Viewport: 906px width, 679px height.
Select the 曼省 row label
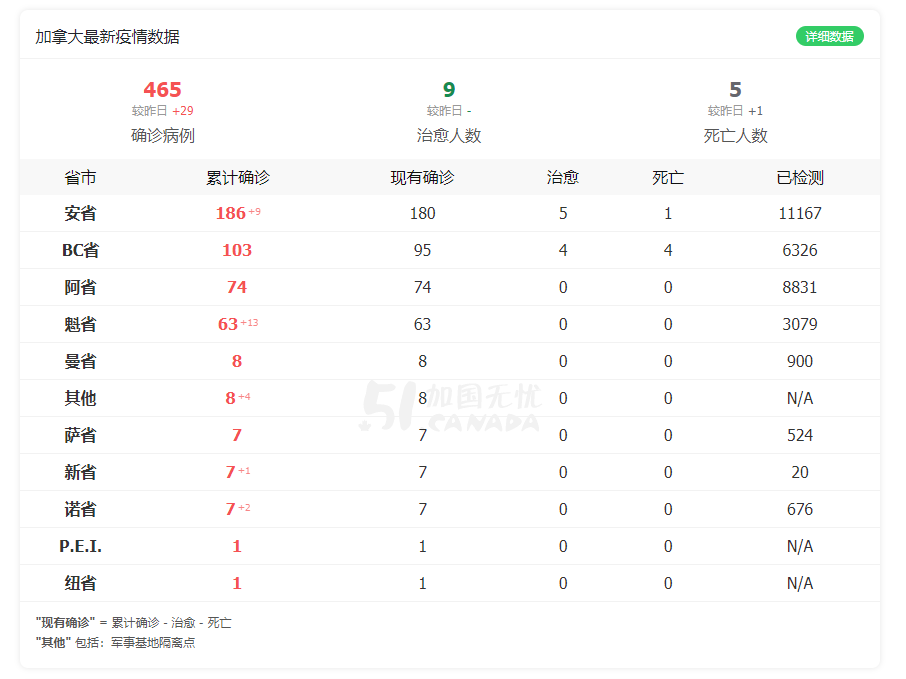click(80, 361)
